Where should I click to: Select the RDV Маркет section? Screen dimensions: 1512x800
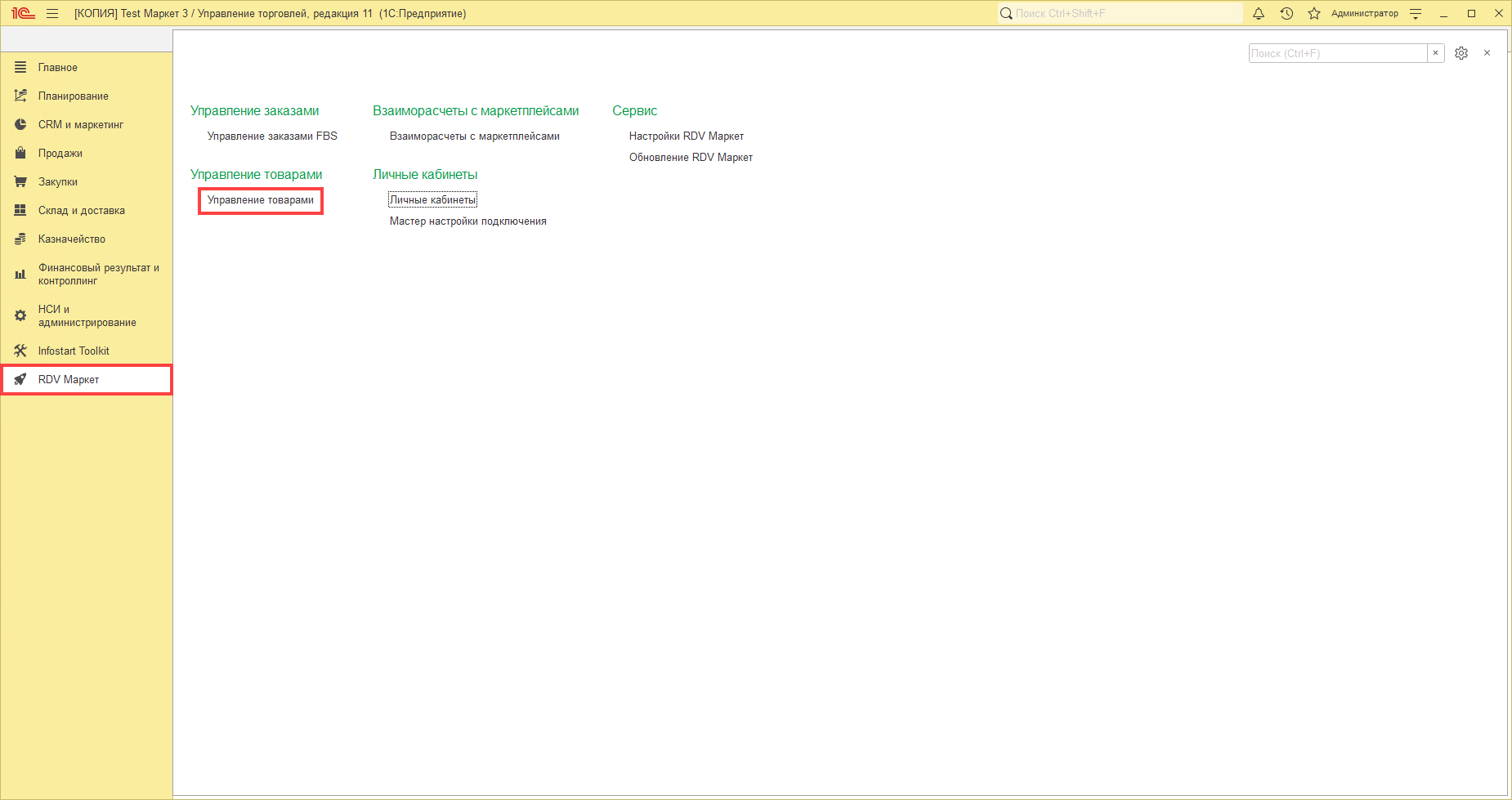click(x=87, y=379)
